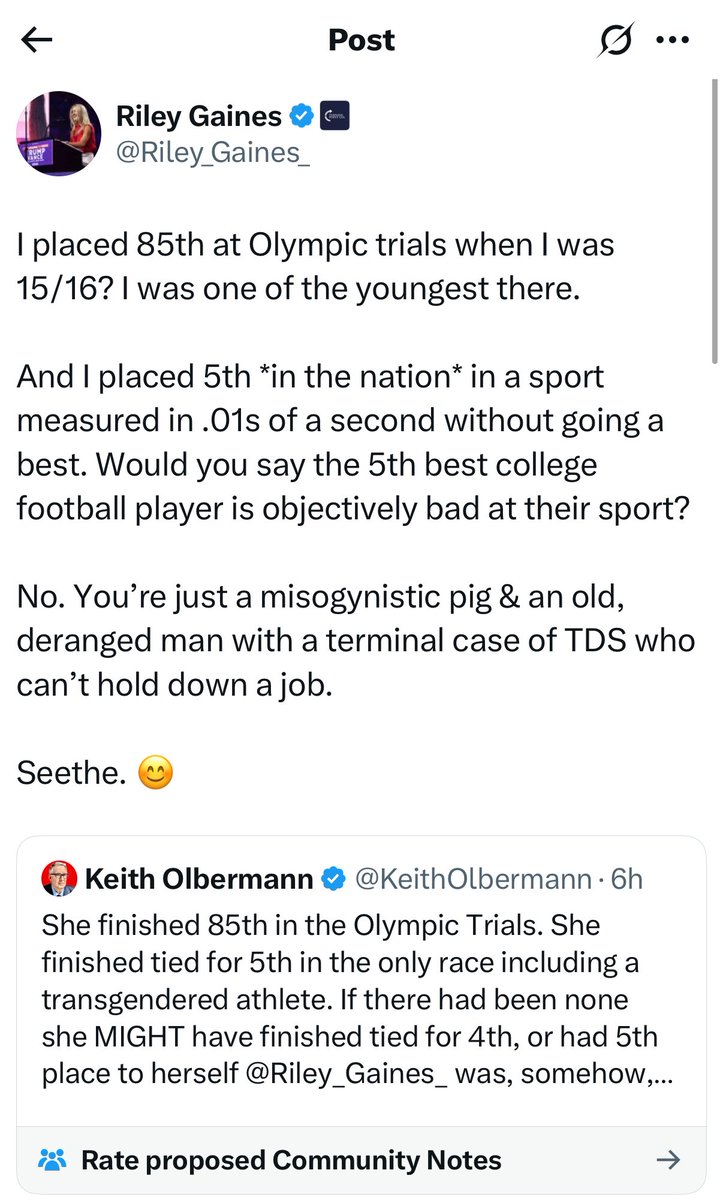Click the back arrow to leave the post
Image resolution: width=723 pixels, height=1200 pixels.
[x=37, y=40]
